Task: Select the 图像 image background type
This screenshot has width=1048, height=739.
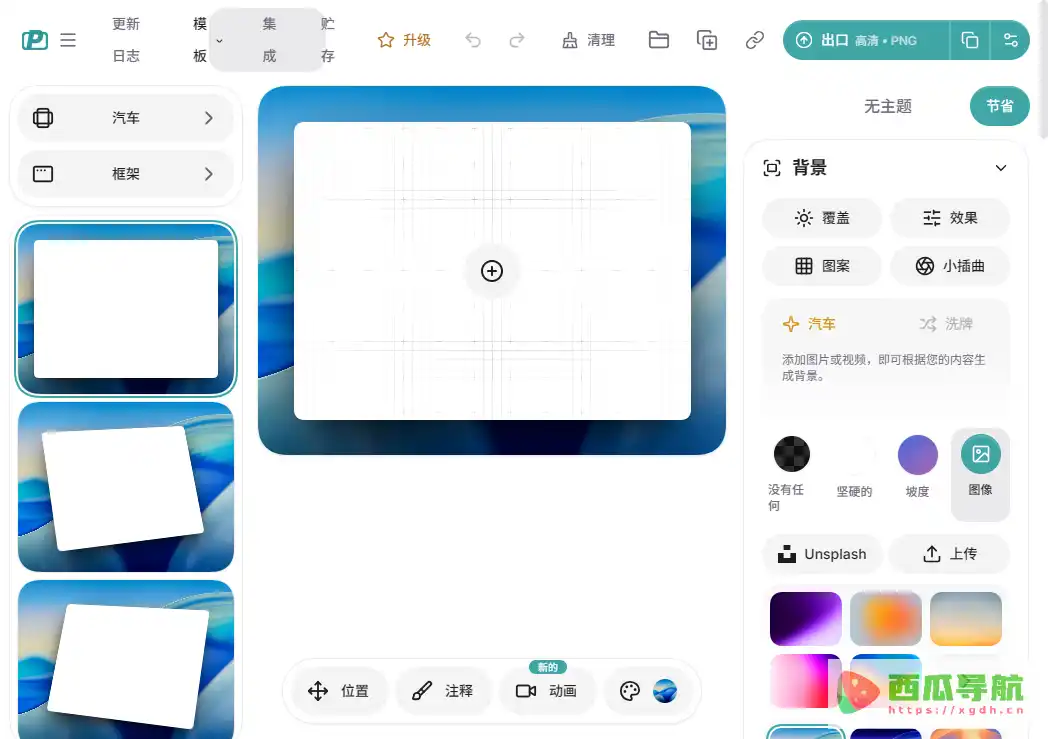Action: [980, 473]
